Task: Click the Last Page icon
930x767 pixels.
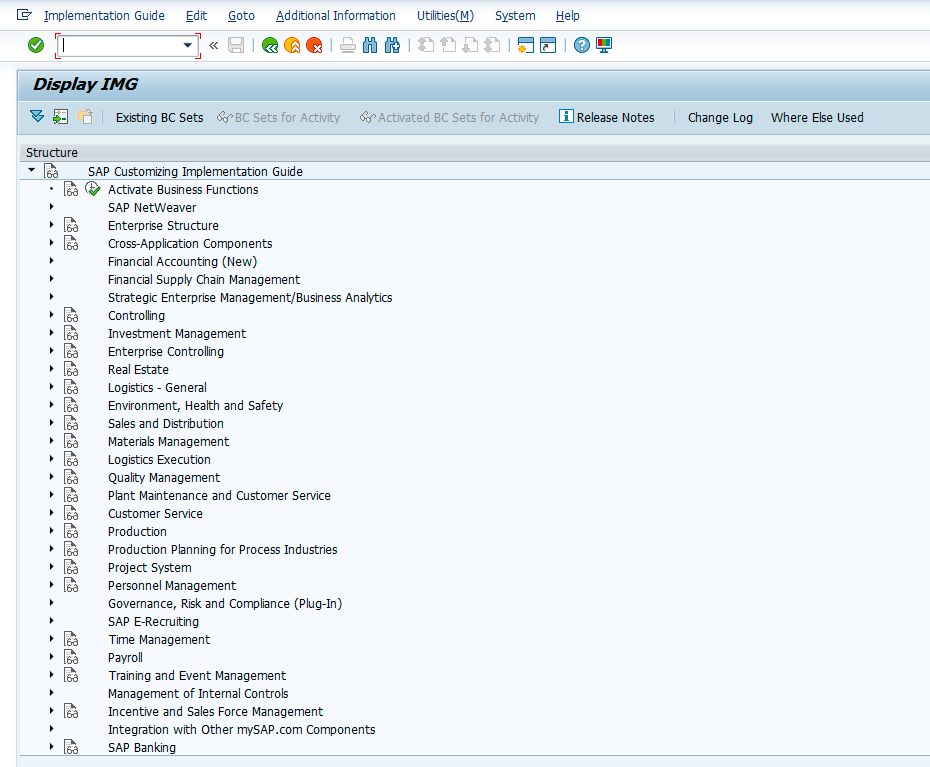Action: tap(492, 45)
